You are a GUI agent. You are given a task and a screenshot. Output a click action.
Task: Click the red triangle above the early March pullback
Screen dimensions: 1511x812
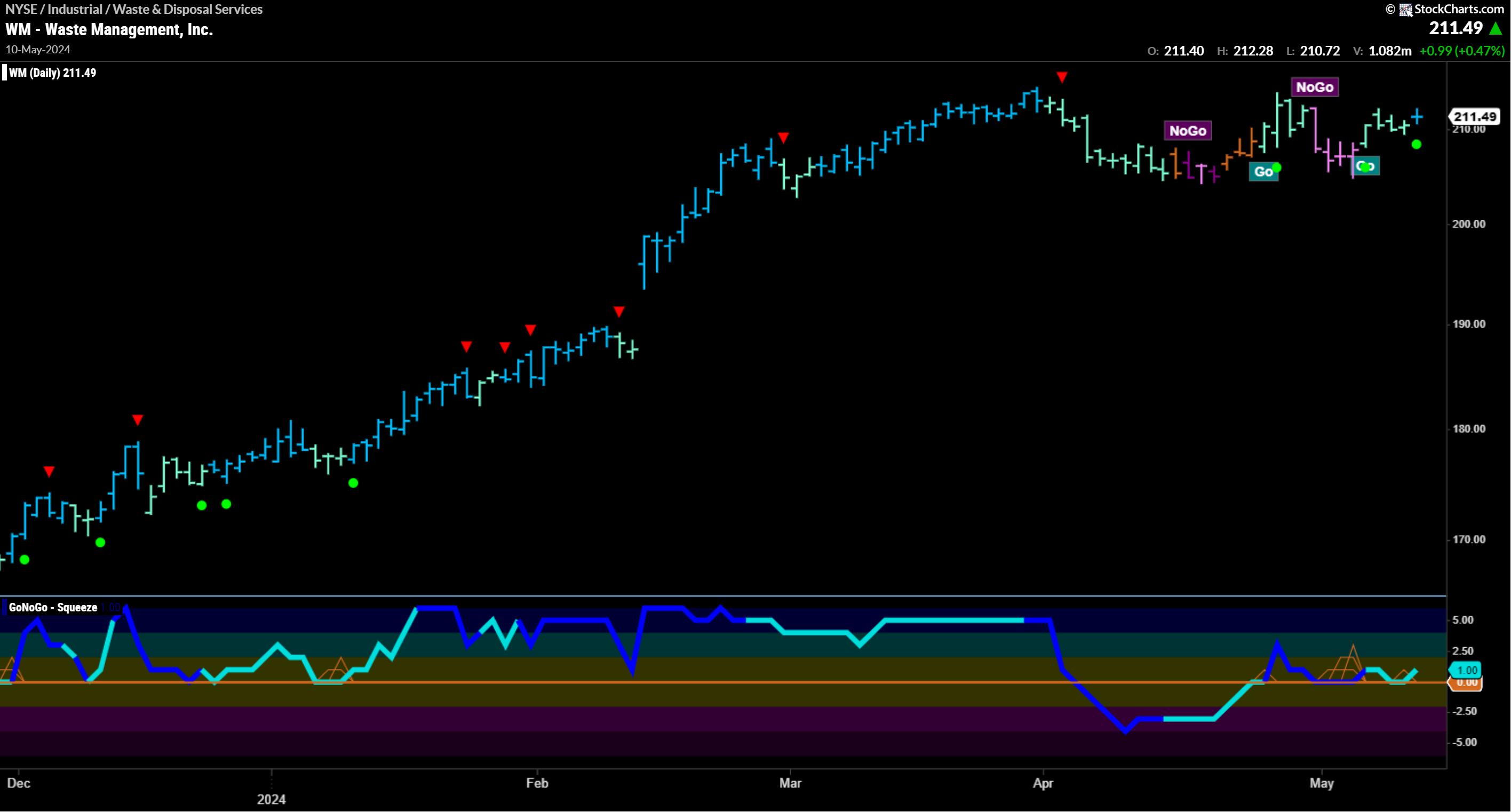tap(783, 138)
